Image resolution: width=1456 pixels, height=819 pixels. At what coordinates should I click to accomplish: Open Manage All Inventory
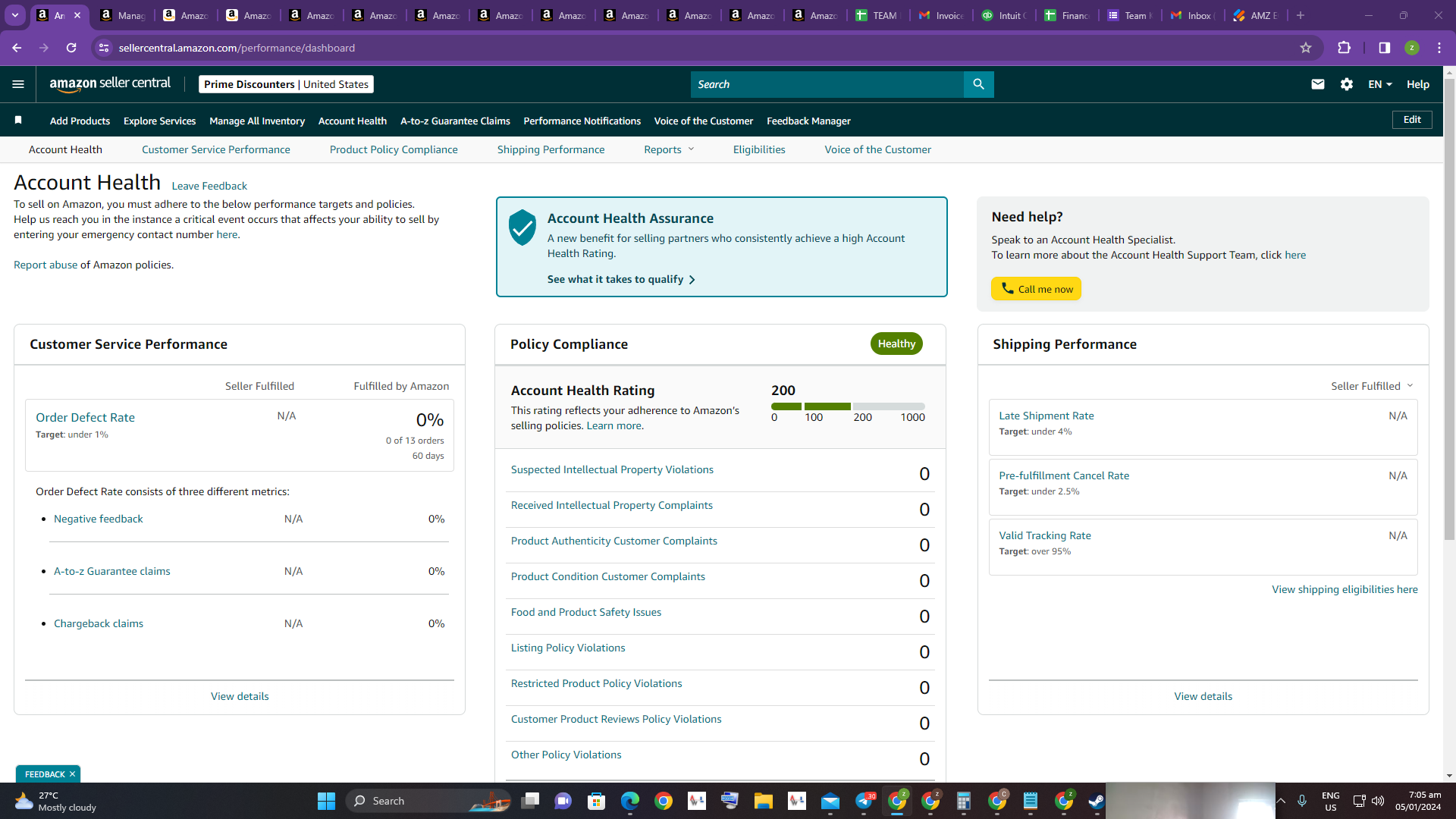[x=257, y=121]
